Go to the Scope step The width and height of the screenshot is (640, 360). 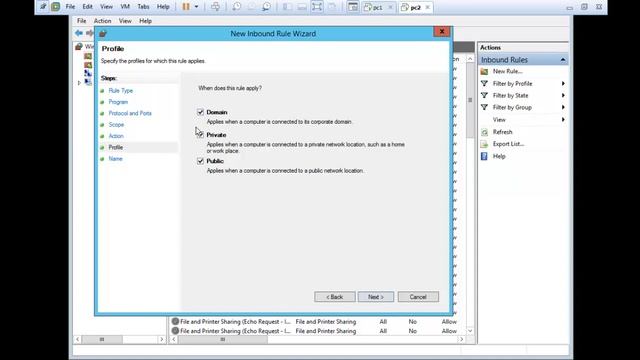[x=116, y=124]
